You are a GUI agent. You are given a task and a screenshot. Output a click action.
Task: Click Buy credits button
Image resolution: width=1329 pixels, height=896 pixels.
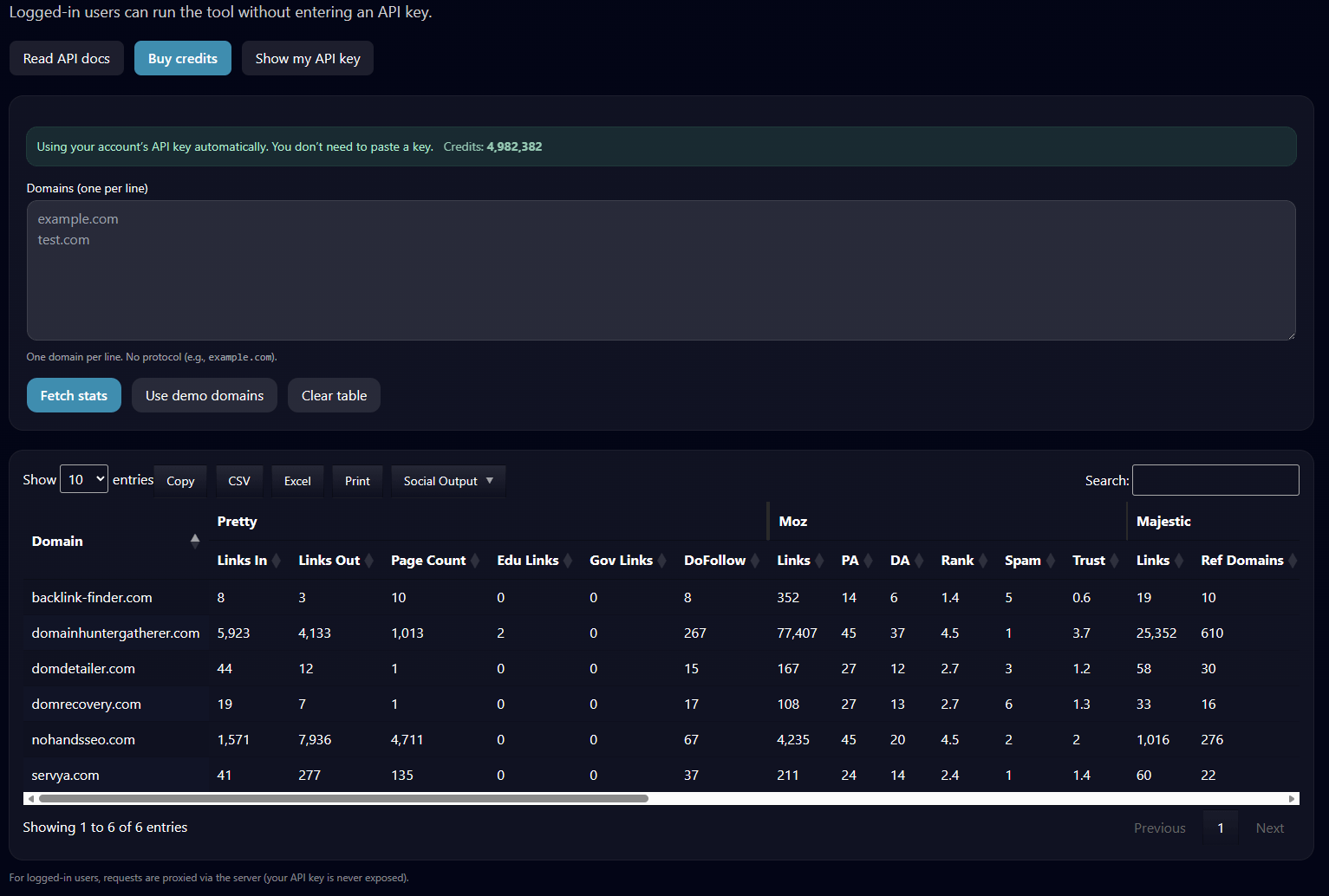tap(183, 58)
